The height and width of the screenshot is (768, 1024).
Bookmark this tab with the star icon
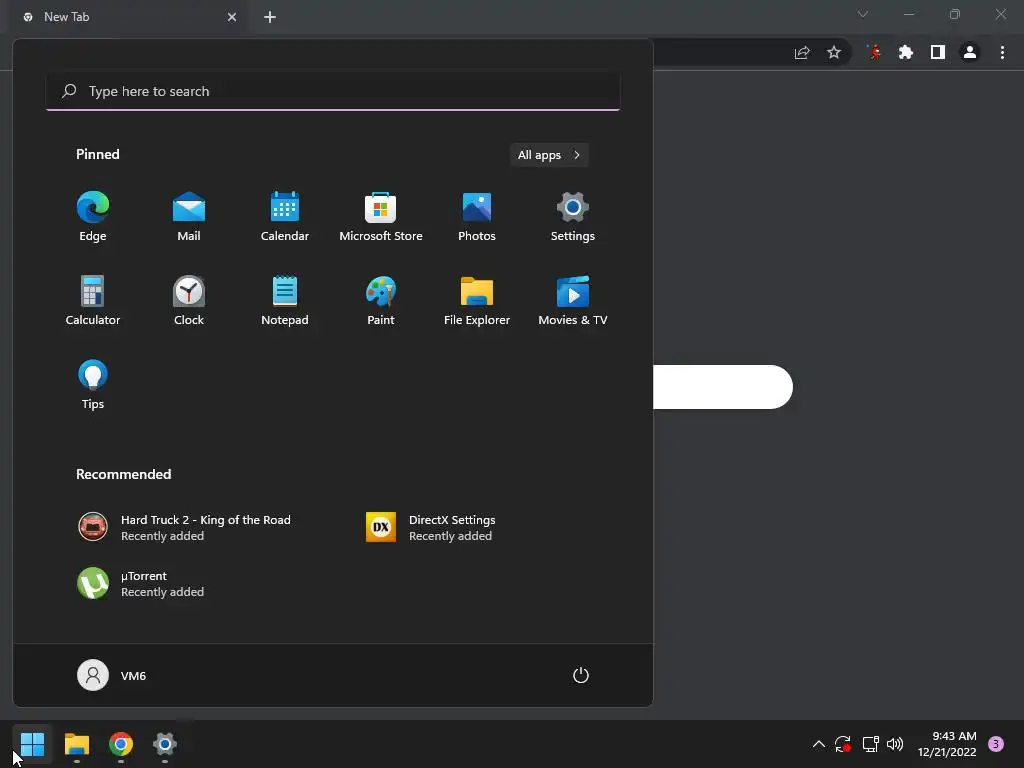(x=834, y=52)
